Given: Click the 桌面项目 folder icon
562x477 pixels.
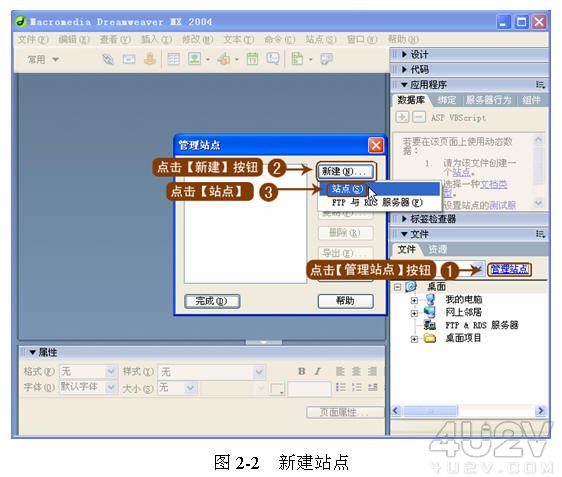Looking at the screenshot, I should (430, 338).
